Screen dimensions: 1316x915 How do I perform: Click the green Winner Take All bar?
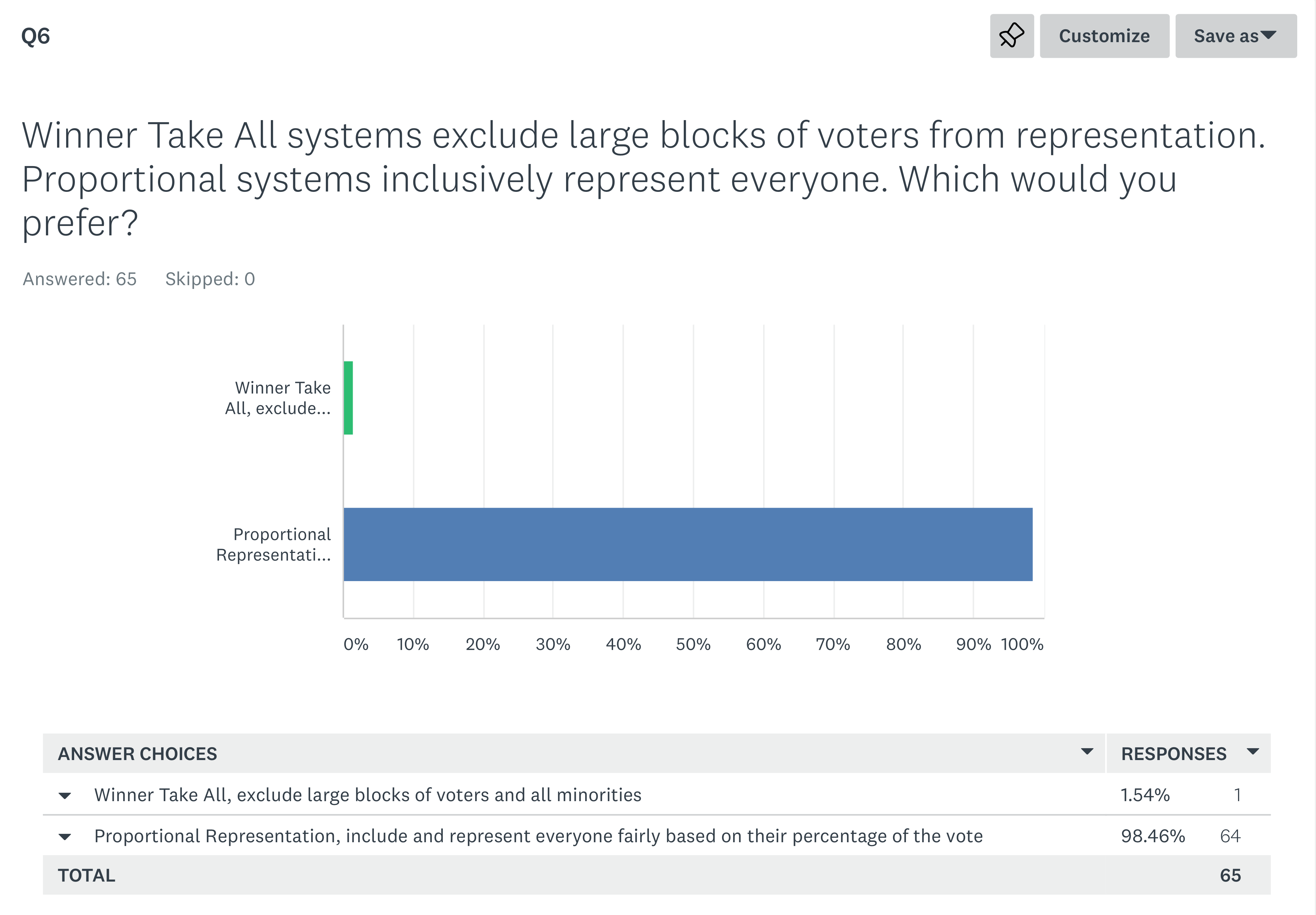click(x=348, y=398)
